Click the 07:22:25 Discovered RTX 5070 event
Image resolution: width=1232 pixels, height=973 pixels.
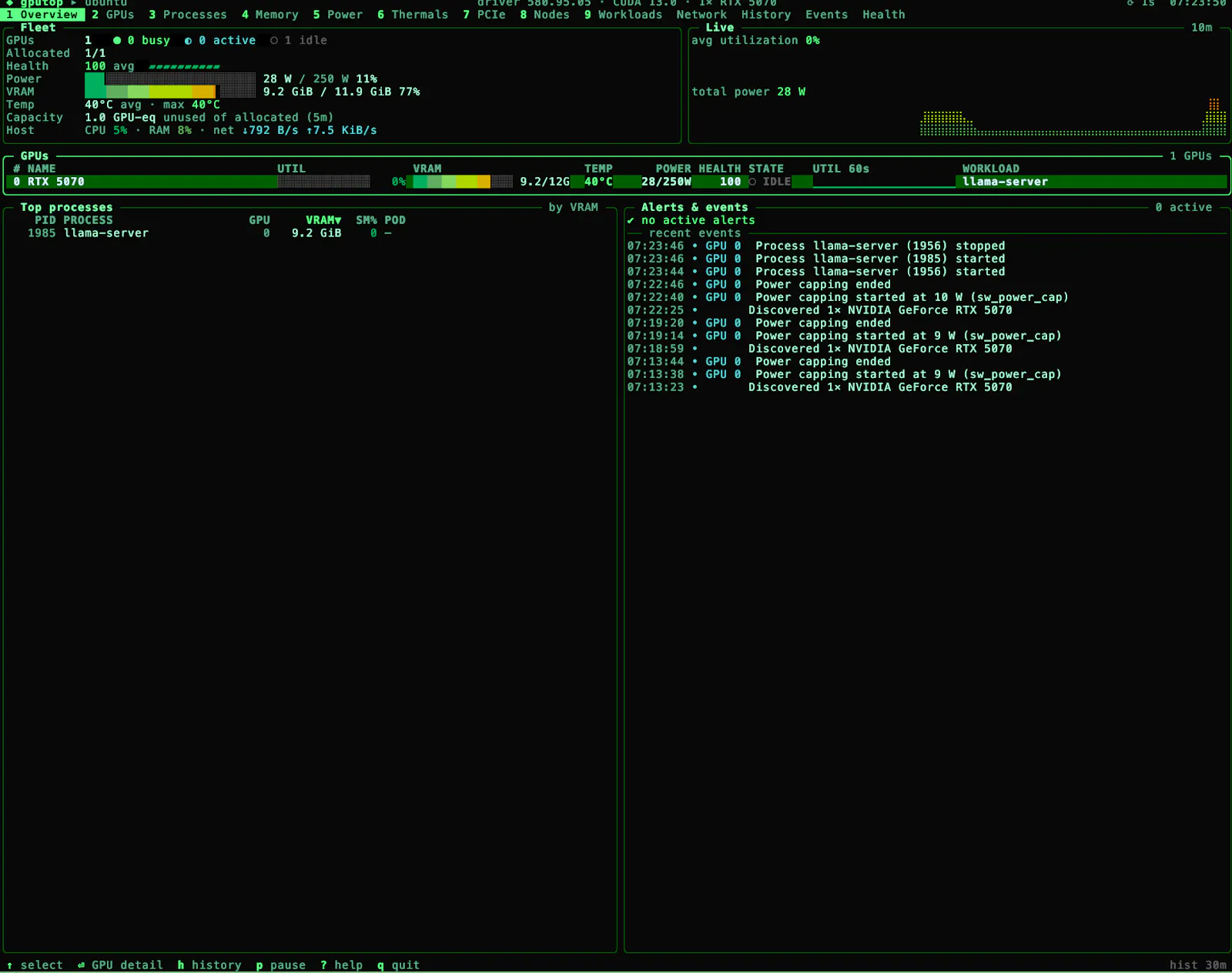tap(819, 310)
